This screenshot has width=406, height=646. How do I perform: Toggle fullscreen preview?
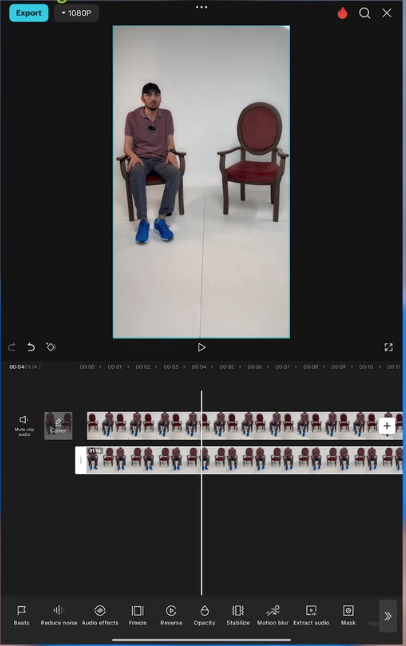click(x=388, y=347)
